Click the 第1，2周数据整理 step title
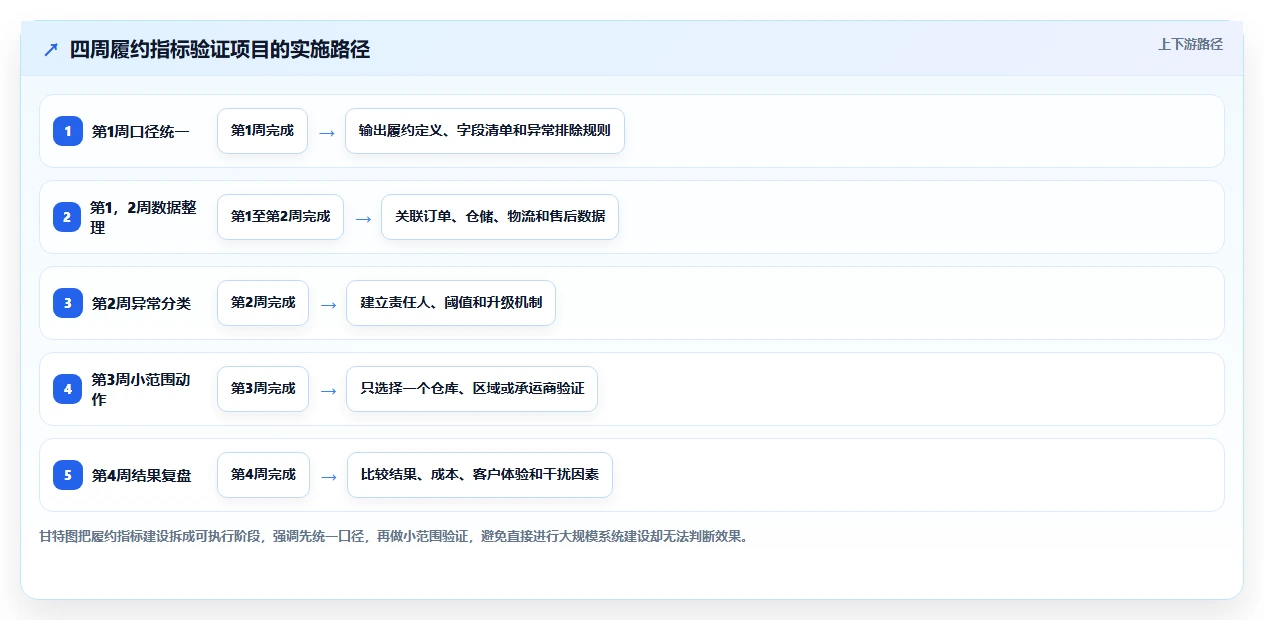 click(x=143, y=217)
